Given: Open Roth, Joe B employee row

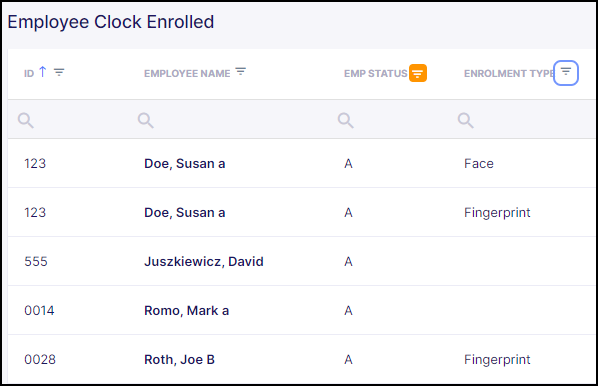Looking at the screenshot, I should (301, 359).
